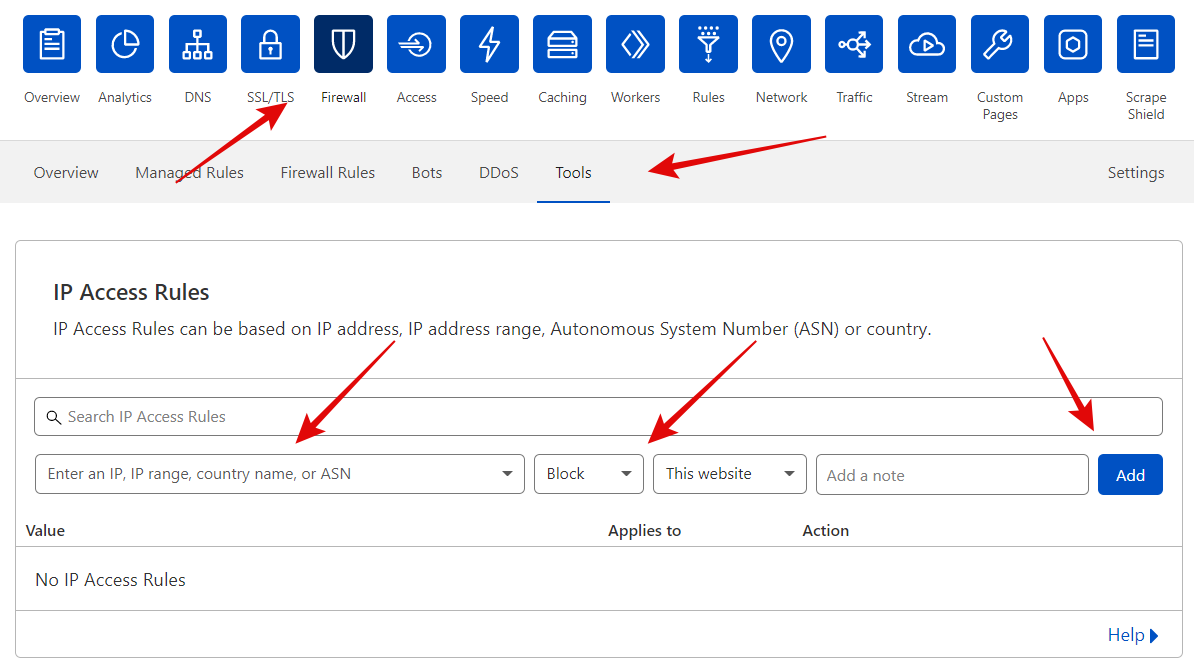Click the search magnifier icon
1194x667 pixels.
point(53,417)
